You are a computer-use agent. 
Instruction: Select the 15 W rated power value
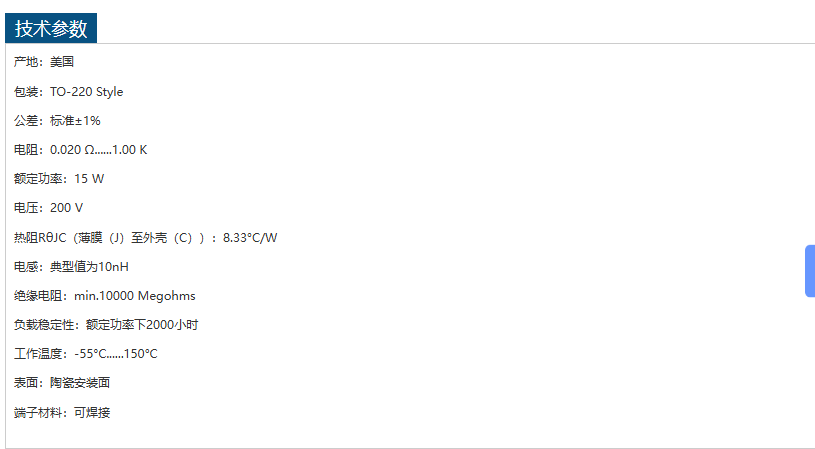[x=89, y=179]
